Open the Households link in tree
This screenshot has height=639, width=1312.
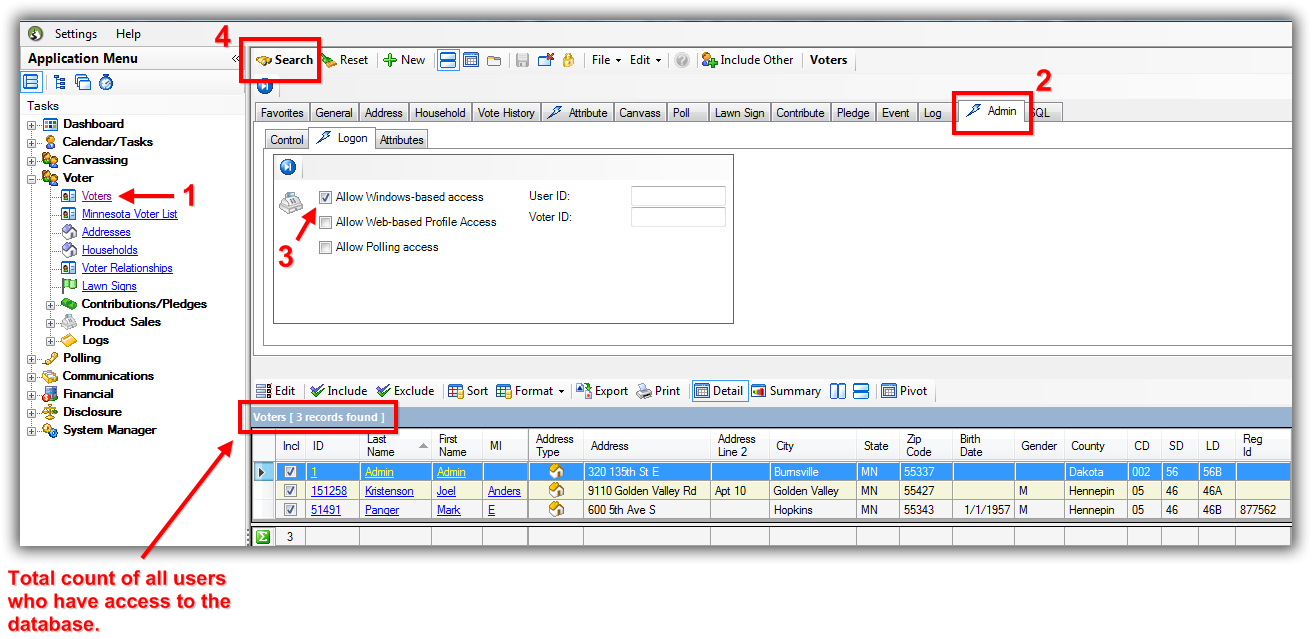click(110, 250)
